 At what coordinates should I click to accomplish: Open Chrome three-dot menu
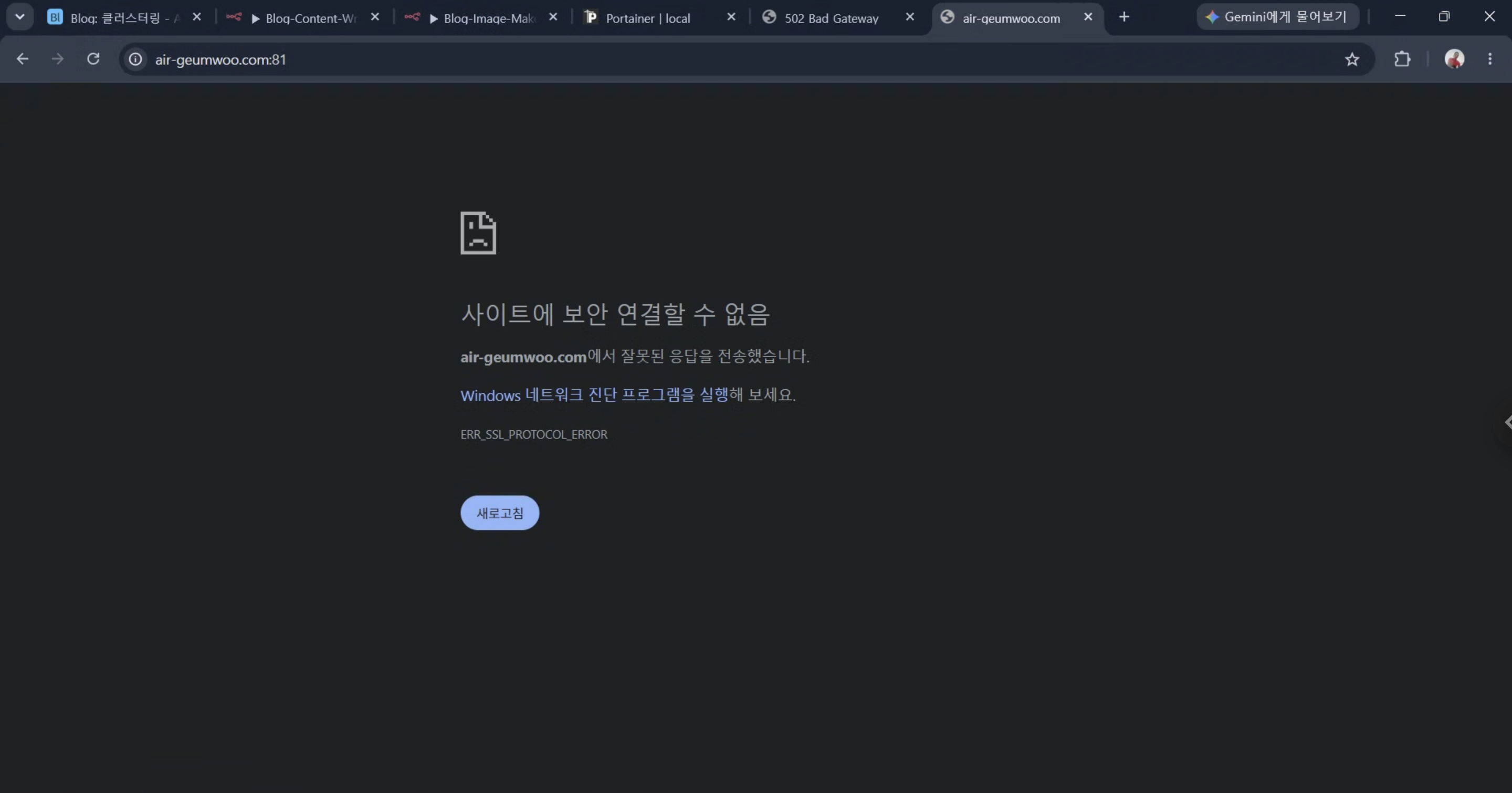[1490, 59]
